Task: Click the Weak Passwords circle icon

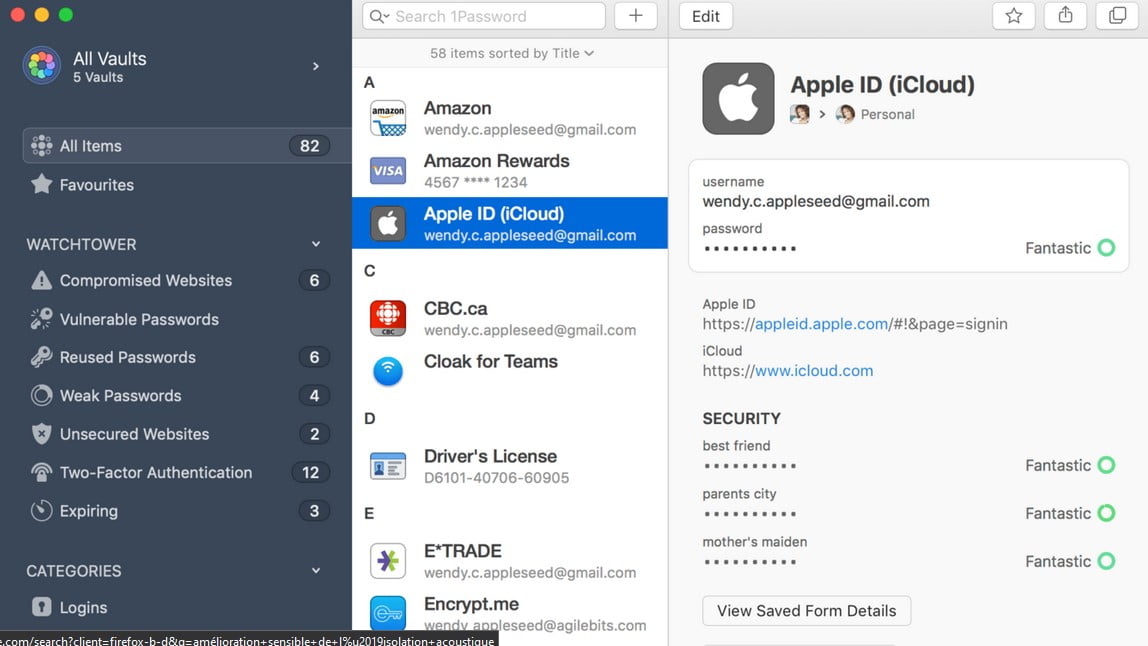Action: click(x=42, y=396)
